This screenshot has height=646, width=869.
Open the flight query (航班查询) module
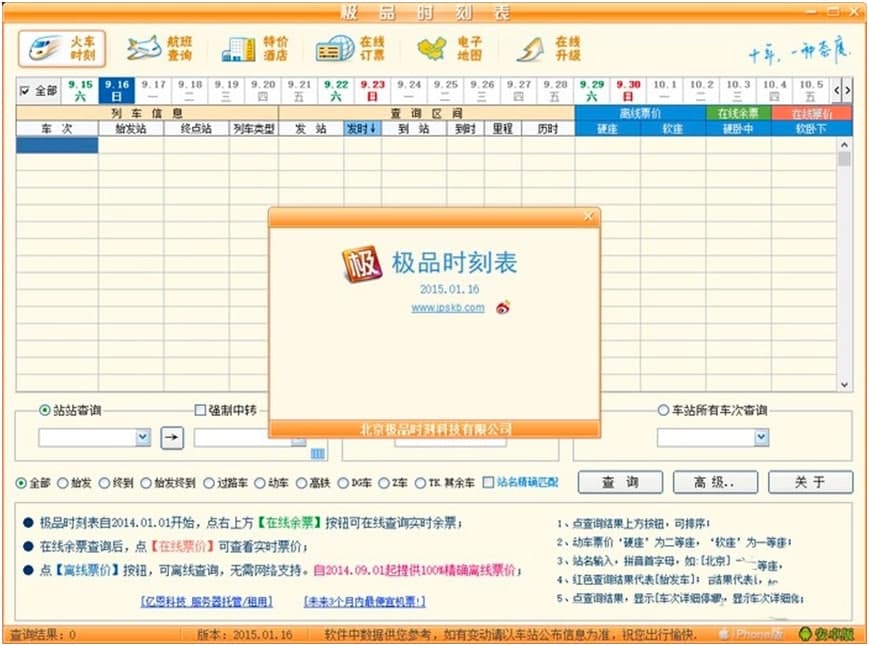pos(160,49)
